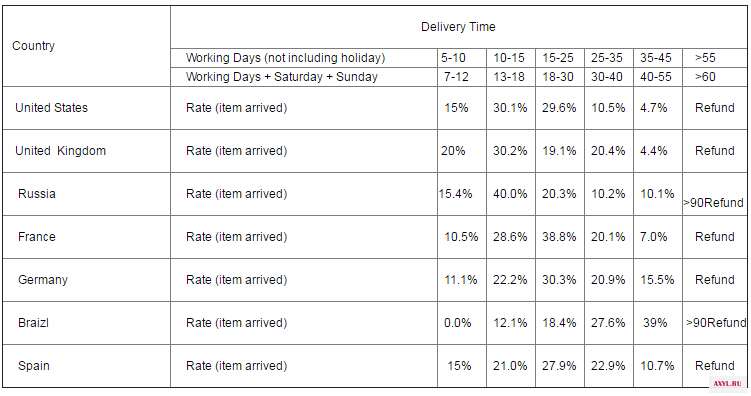
Task: Click the Germany country cell
Action: [x=86, y=280]
